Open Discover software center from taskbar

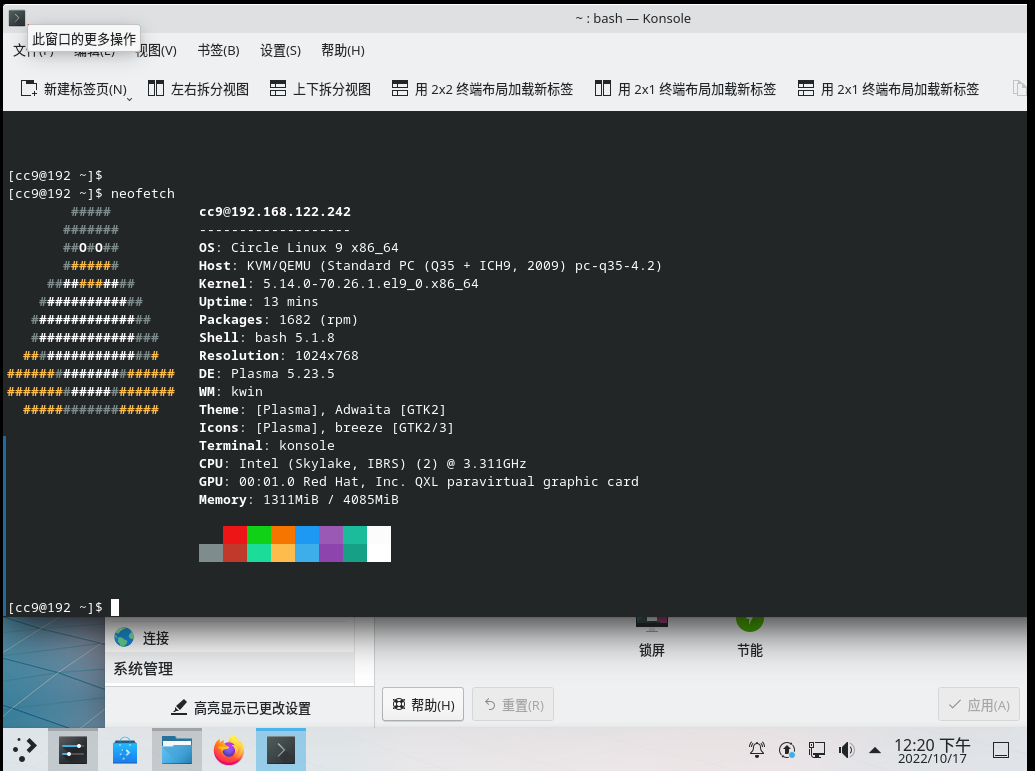coord(125,751)
